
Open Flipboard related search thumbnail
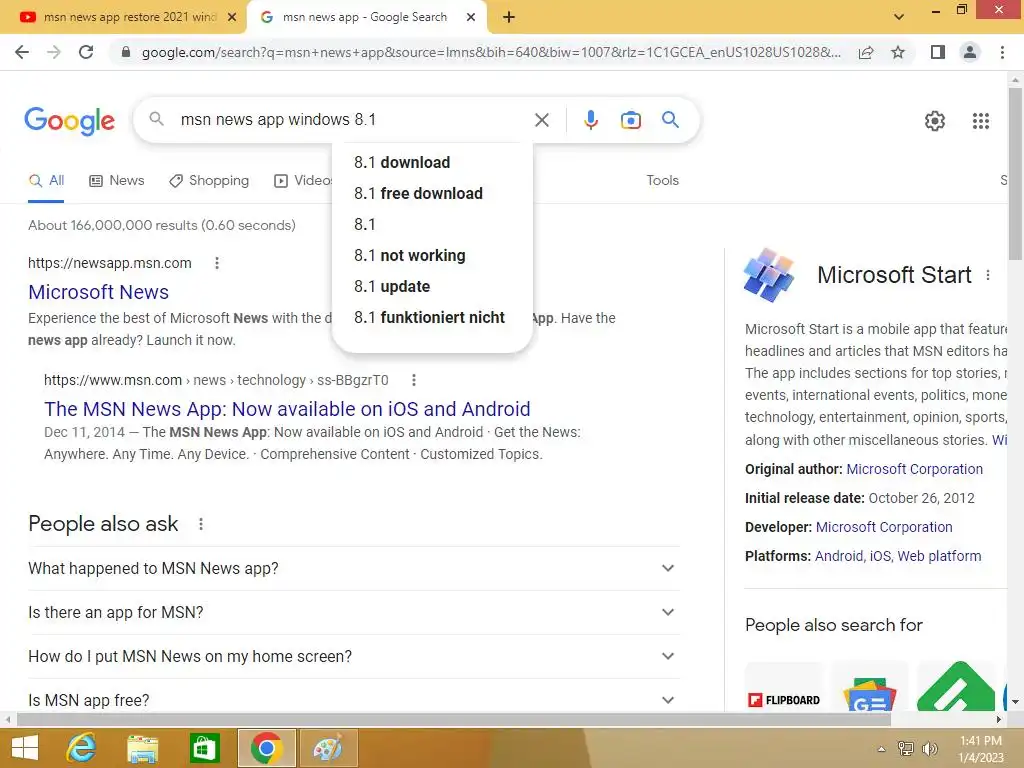tap(784, 687)
